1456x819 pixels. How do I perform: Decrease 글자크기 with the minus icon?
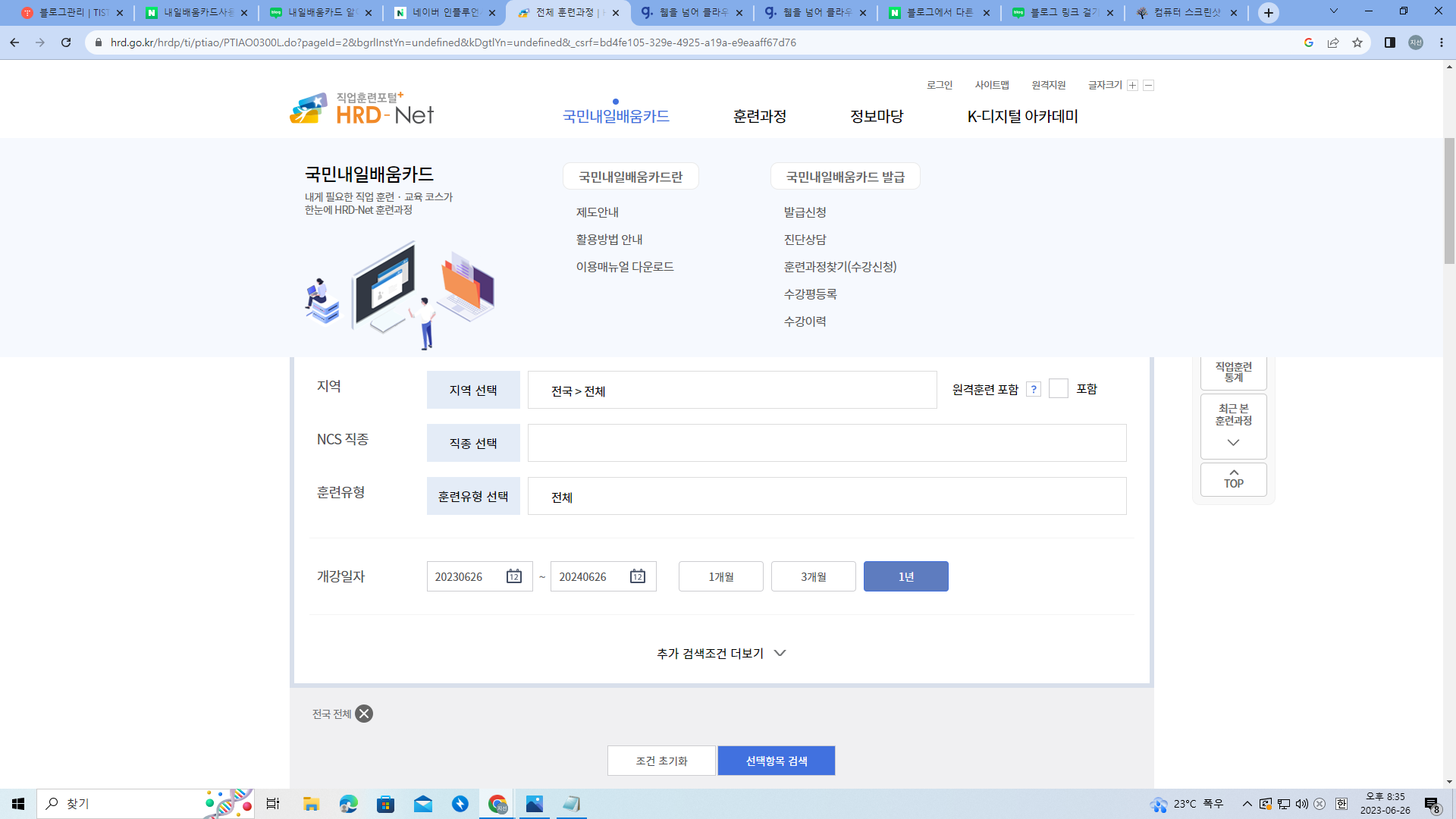1149,85
